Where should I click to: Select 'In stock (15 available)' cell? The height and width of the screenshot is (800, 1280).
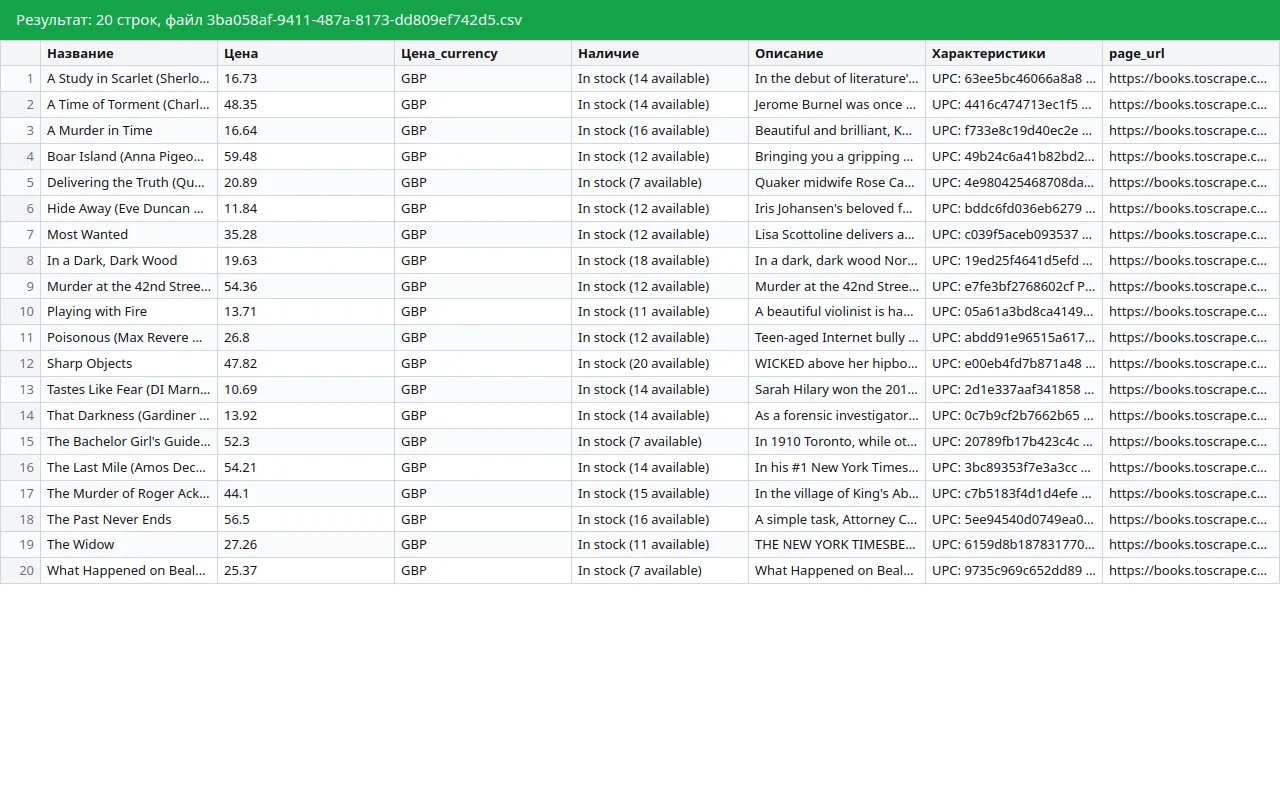coord(660,493)
